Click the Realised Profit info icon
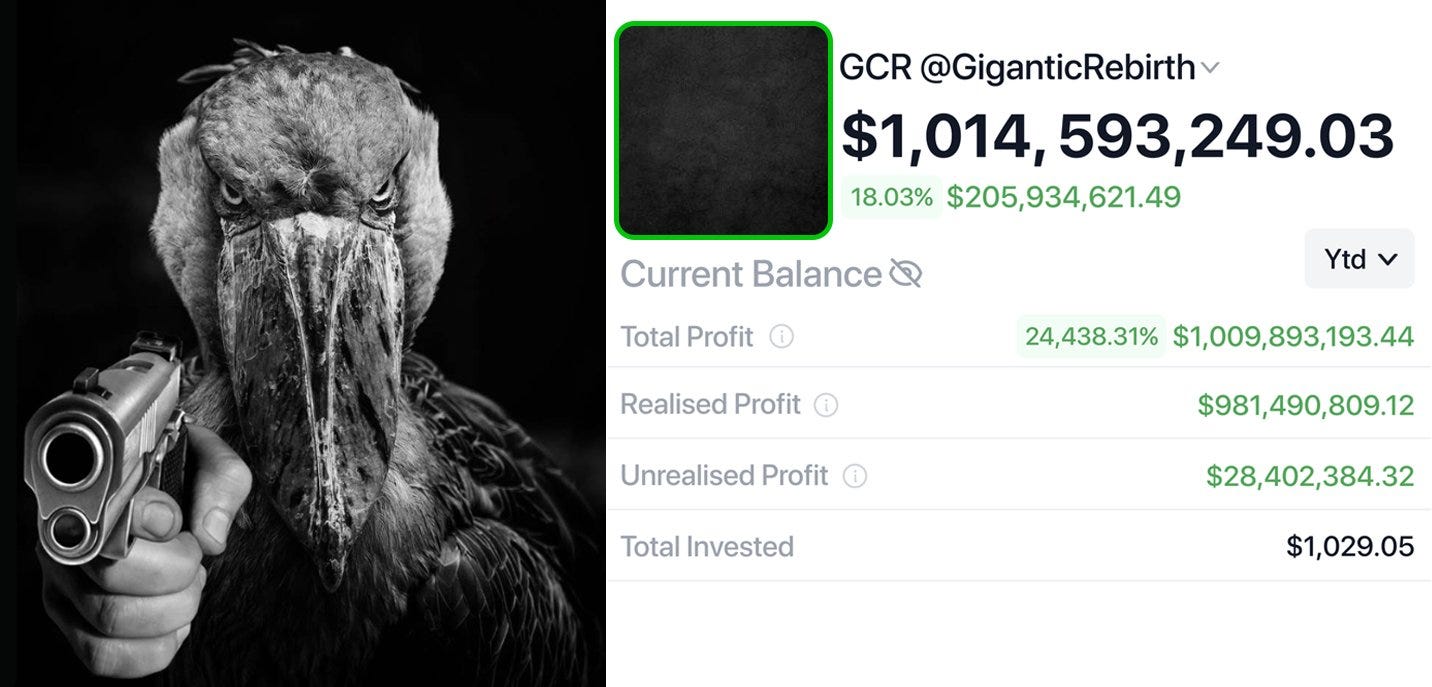The image size is (1432, 687). [x=827, y=406]
